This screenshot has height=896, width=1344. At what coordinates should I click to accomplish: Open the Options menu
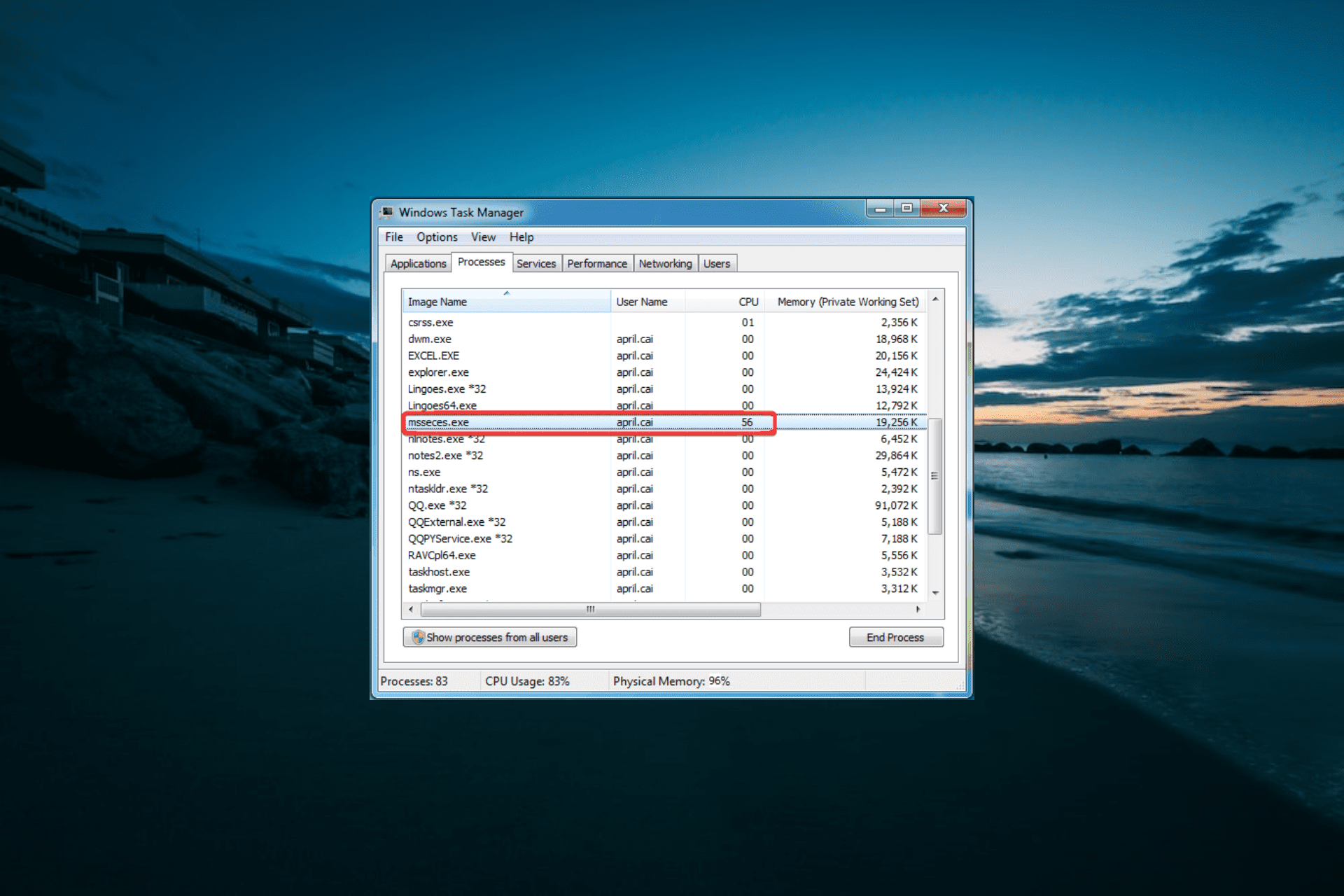pos(437,237)
